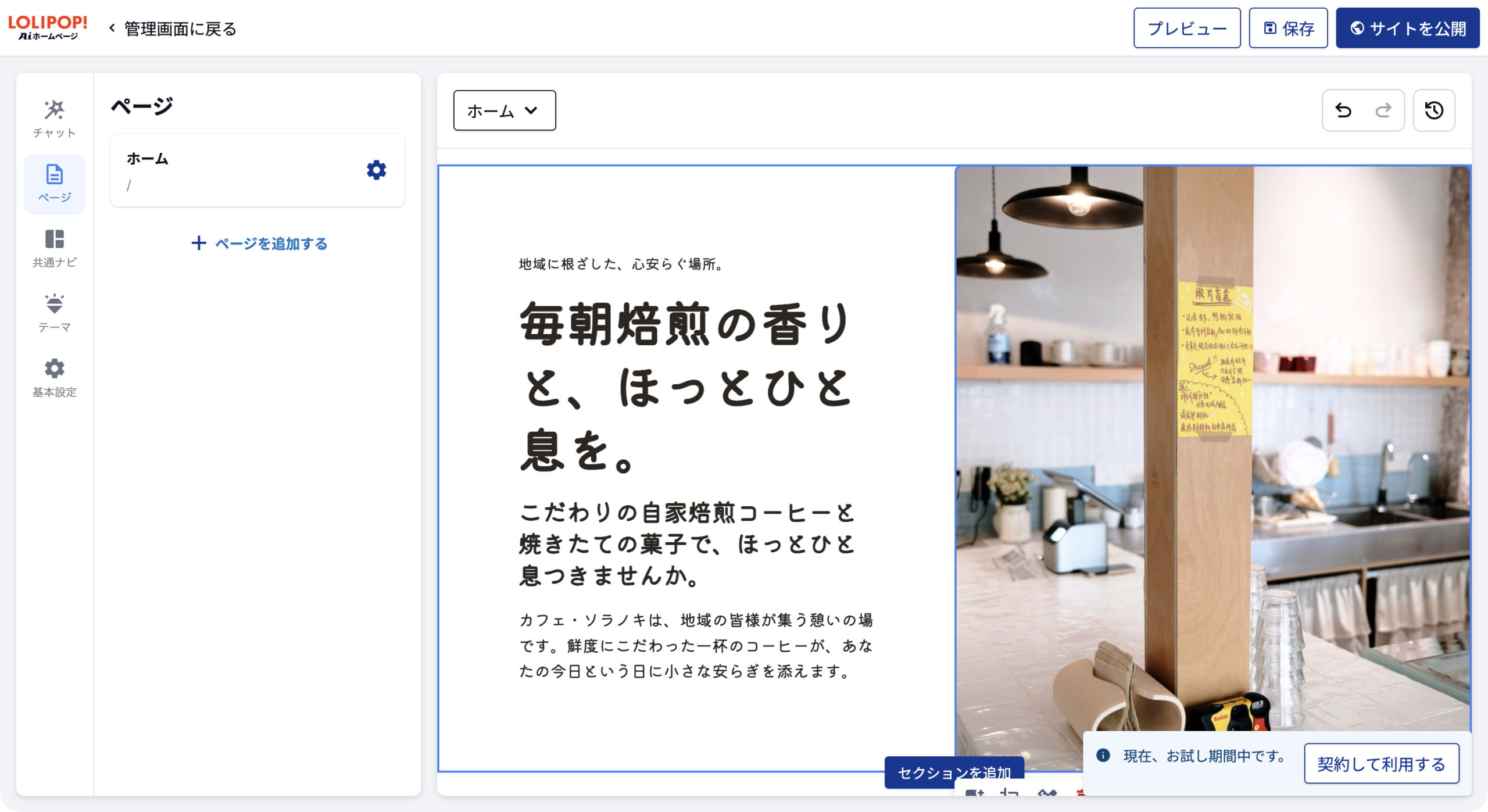1488x812 pixels.
Task: Click ページを追加する link
Action: [259, 243]
